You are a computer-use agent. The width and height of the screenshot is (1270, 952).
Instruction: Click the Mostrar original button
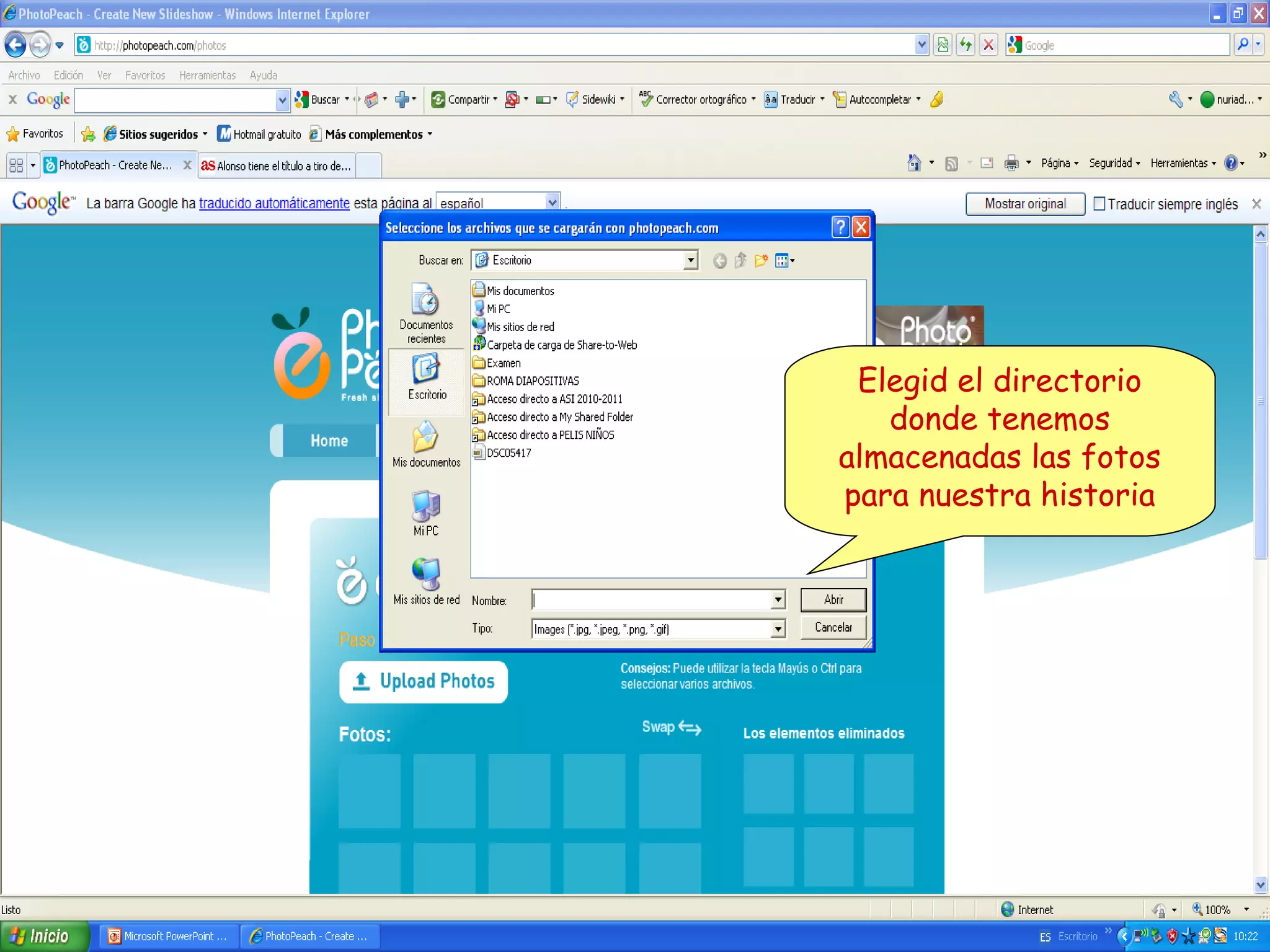1024,204
